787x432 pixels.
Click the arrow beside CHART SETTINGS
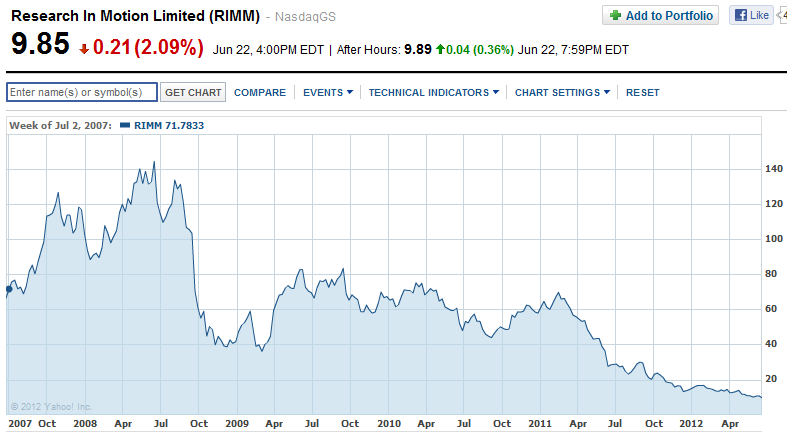click(x=607, y=92)
